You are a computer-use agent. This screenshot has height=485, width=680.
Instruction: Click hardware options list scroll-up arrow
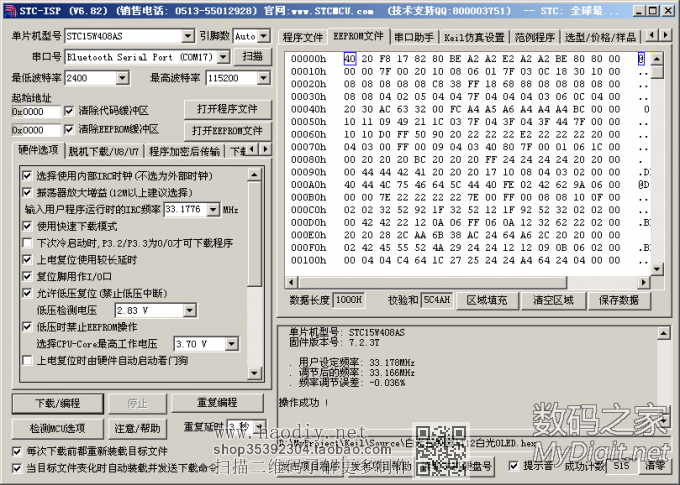[x=255, y=174]
